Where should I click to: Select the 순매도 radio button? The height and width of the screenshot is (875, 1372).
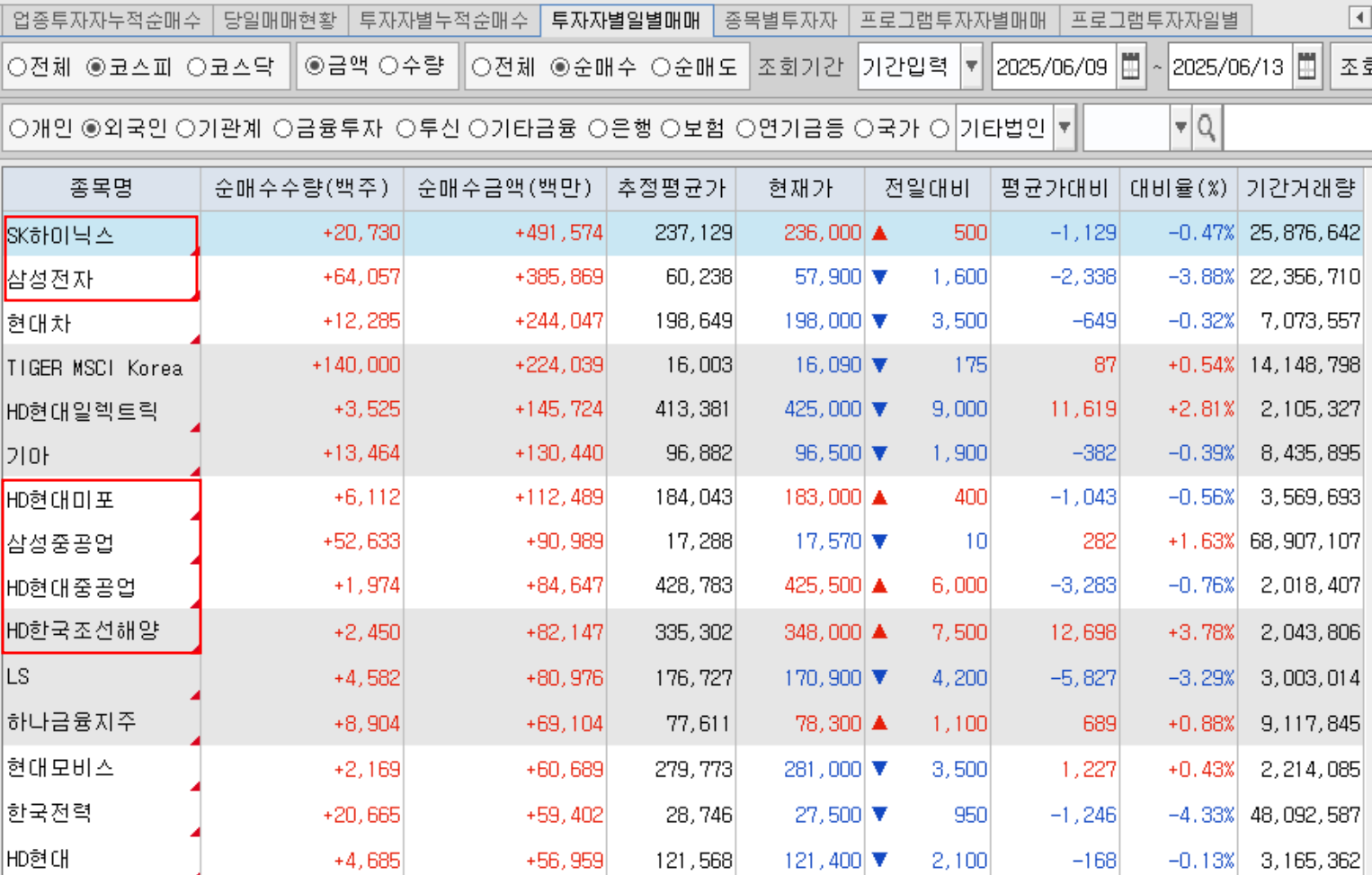tap(661, 67)
